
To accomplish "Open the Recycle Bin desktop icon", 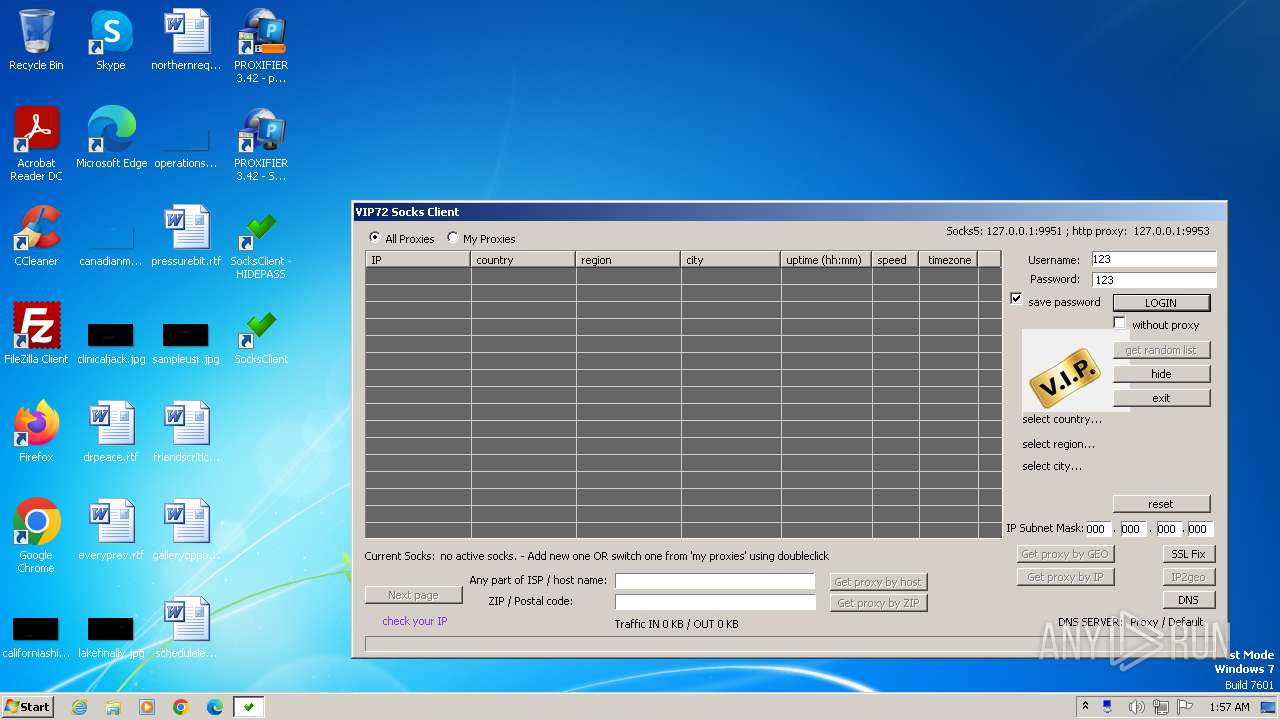I will [x=36, y=41].
